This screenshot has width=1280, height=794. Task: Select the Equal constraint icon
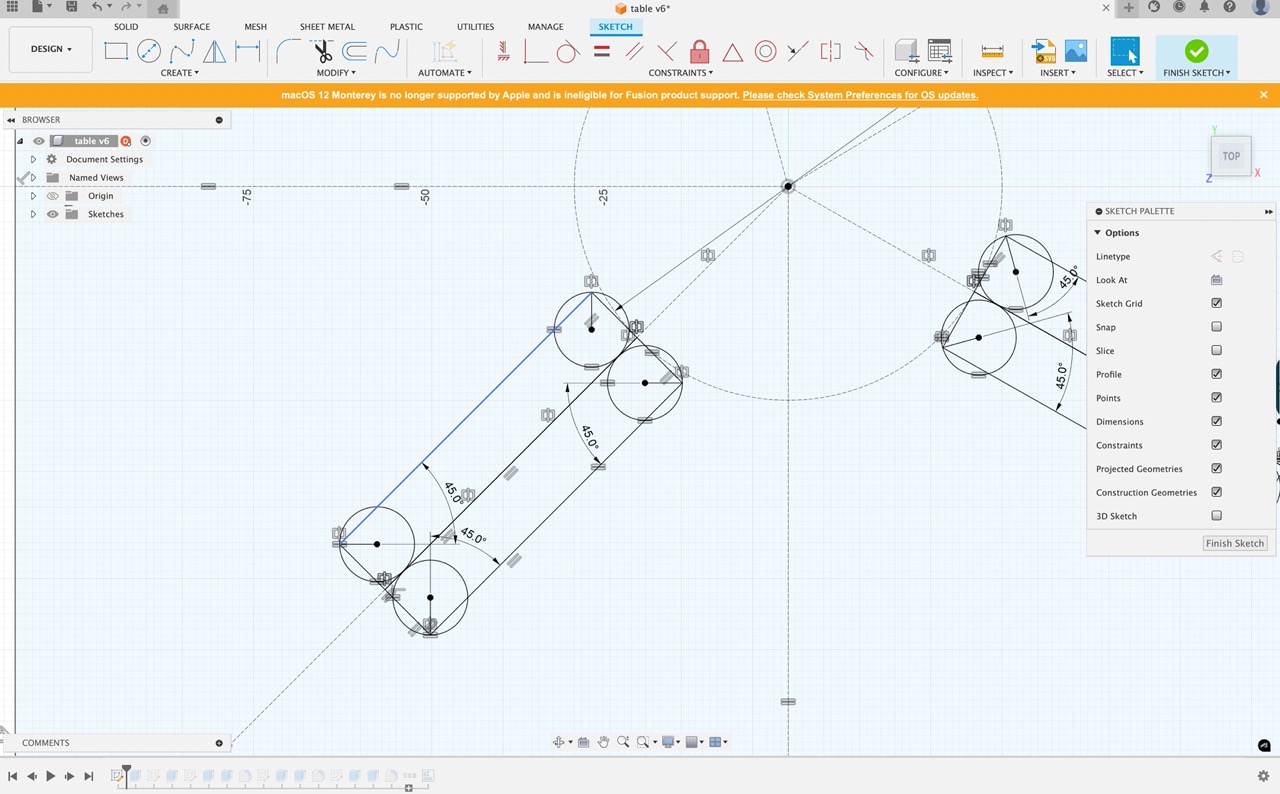pyautogui.click(x=601, y=51)
